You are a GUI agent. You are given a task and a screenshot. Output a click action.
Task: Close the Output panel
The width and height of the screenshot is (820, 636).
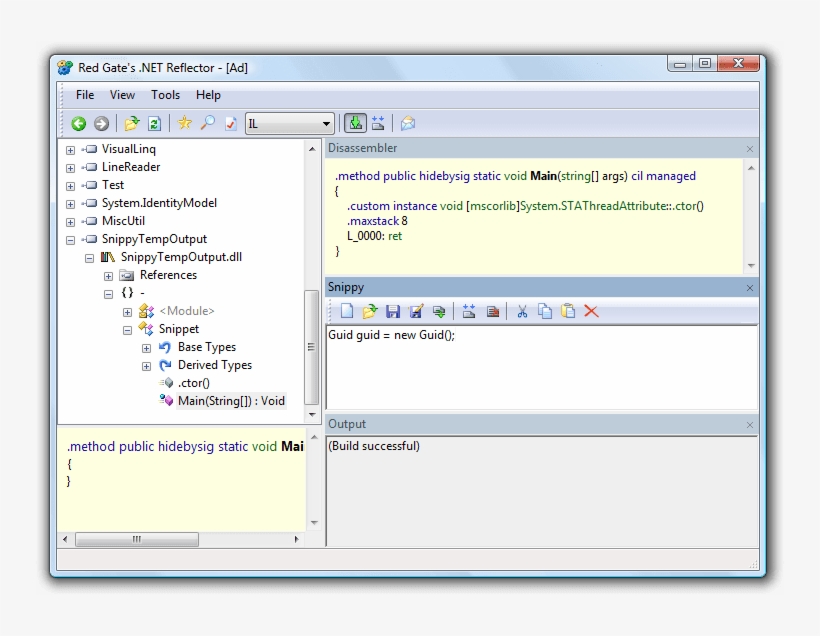click(750, 425)
